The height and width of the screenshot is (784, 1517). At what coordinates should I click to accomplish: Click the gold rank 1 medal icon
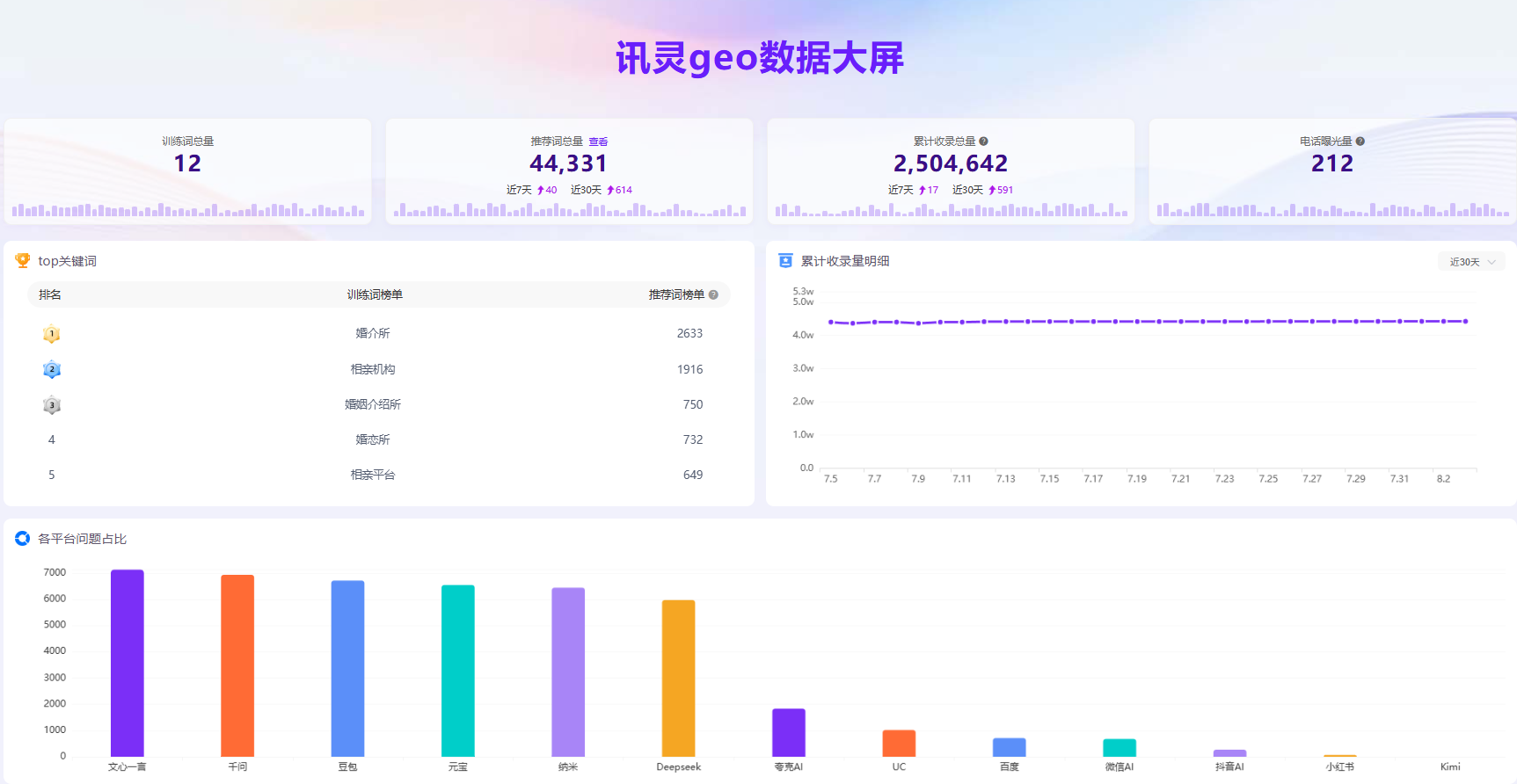(x=52, y=334)
